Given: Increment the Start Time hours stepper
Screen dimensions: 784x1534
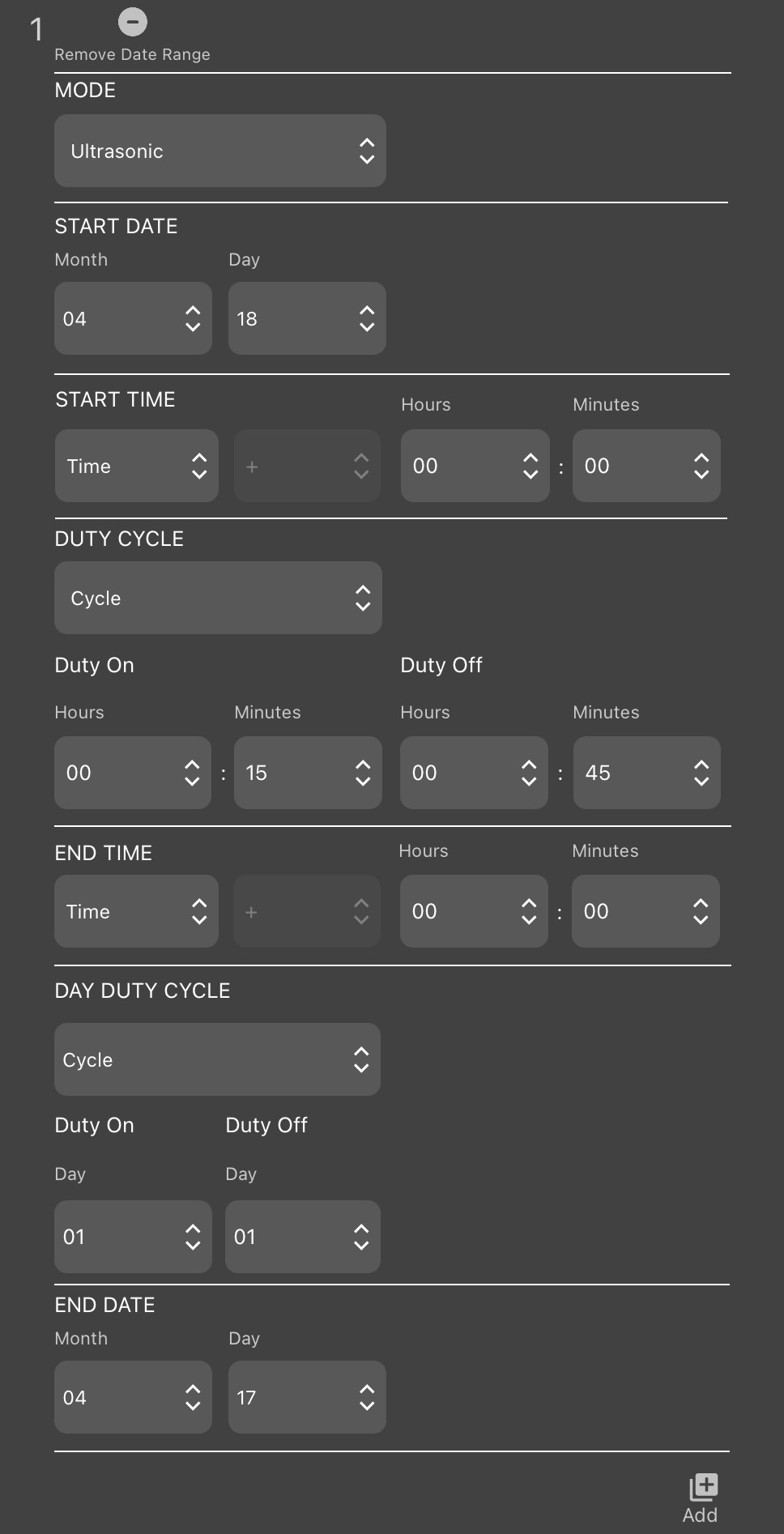Looking at the screenshot, I should tap(530, 458).
